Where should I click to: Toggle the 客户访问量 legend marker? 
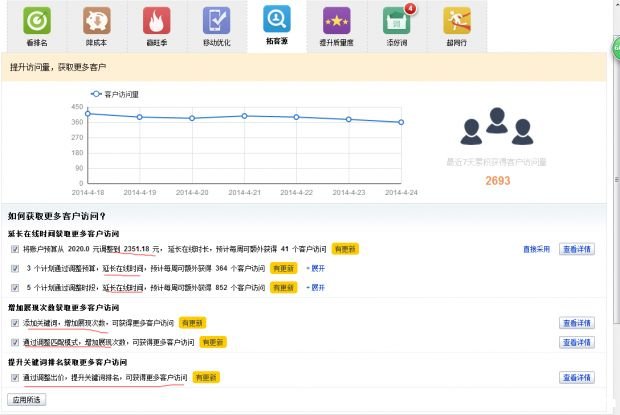click(x=96, y=94)
